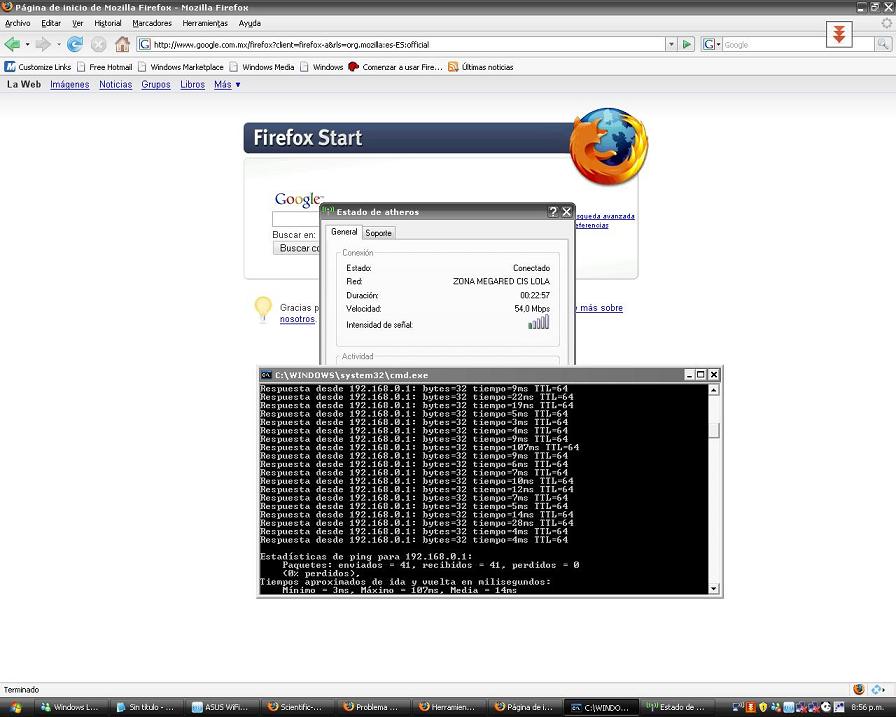
Task: Click the throbber gear icon at top right
Action: coord(886,23)
